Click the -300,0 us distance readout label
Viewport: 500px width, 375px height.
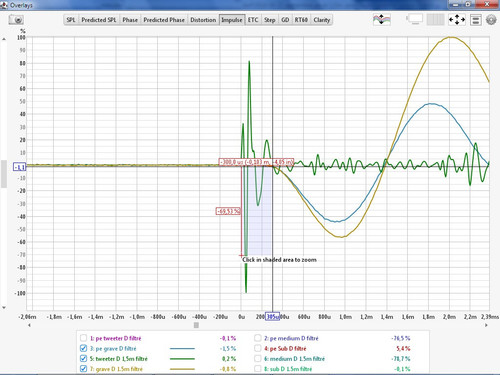(256, 162)
